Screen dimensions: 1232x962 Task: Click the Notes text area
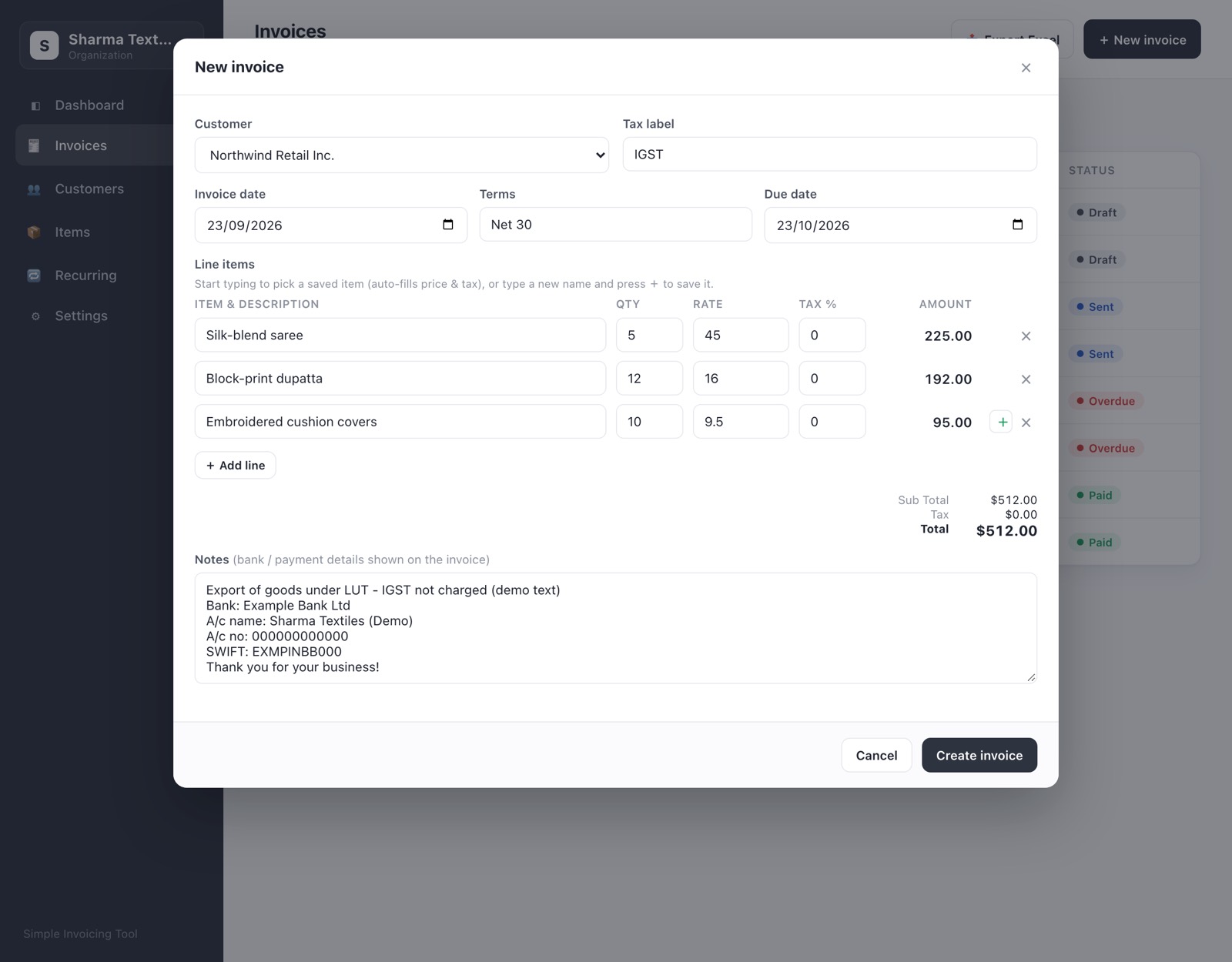tap(615, 628)
